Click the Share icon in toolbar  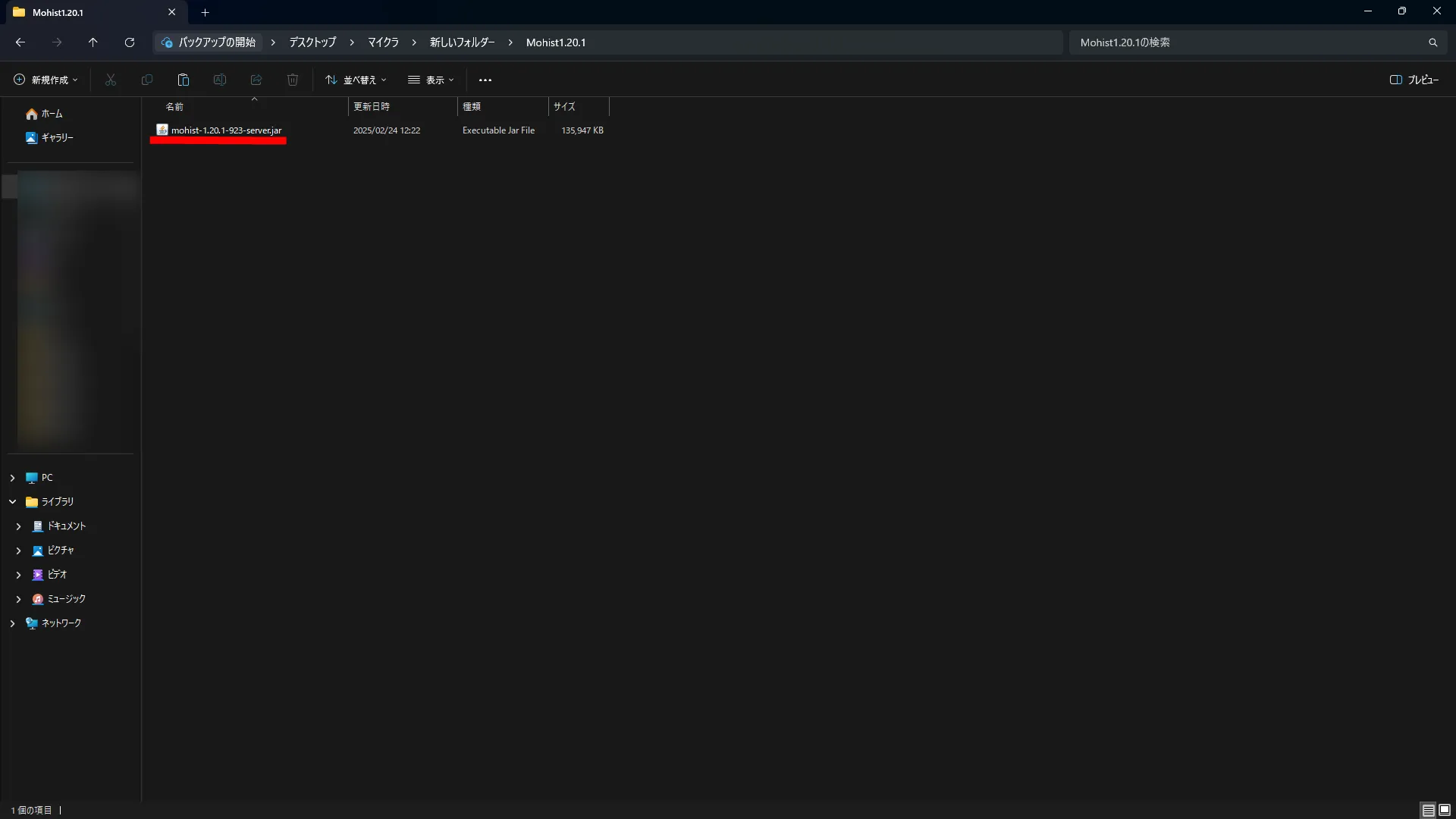256,80
